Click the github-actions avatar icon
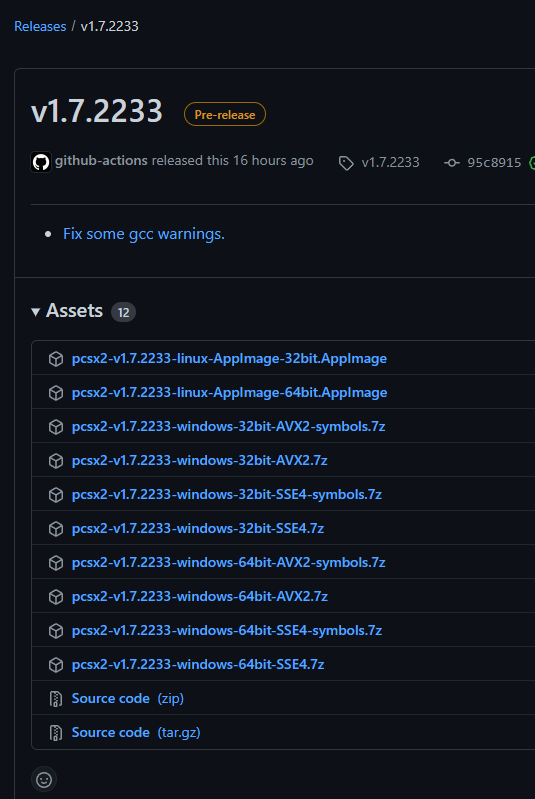The image size is (535, 799). pos(41,162)
